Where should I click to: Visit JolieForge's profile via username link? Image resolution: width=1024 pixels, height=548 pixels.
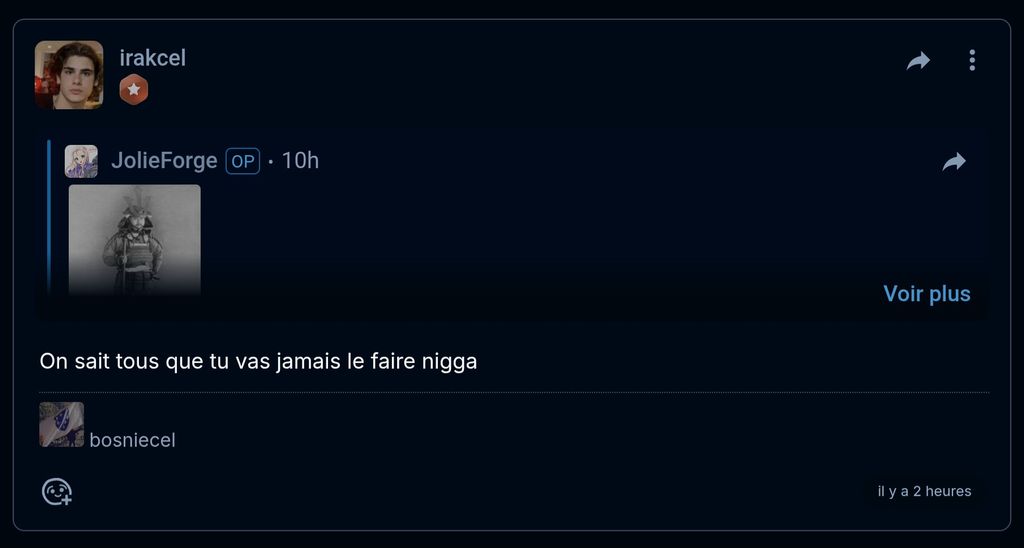click(x=164, y=161)
